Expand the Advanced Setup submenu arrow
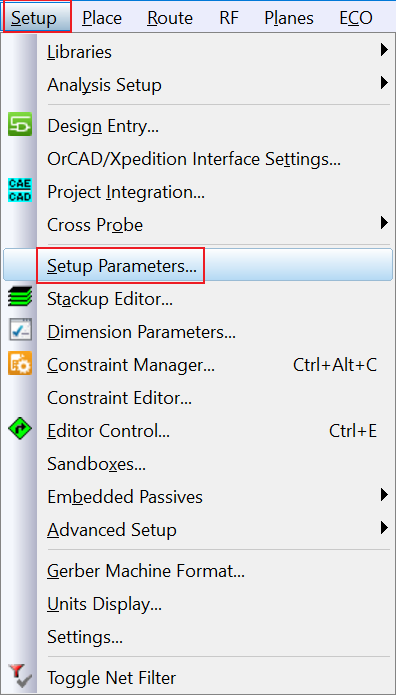Screen dimensions: 396x695 point(384,528)
